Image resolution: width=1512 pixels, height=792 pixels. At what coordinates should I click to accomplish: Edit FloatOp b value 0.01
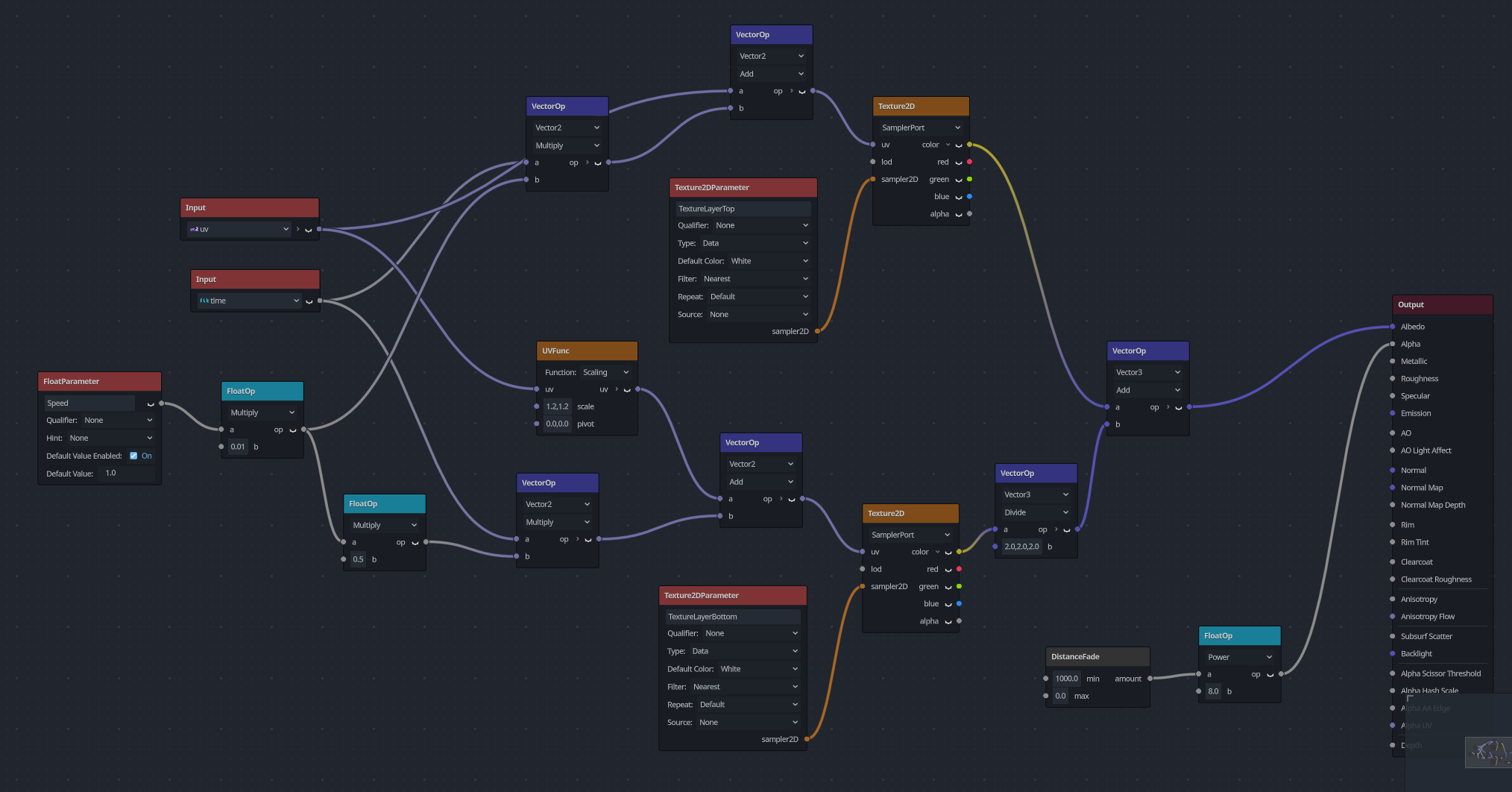pyautogui.click(x=238, y=447)
